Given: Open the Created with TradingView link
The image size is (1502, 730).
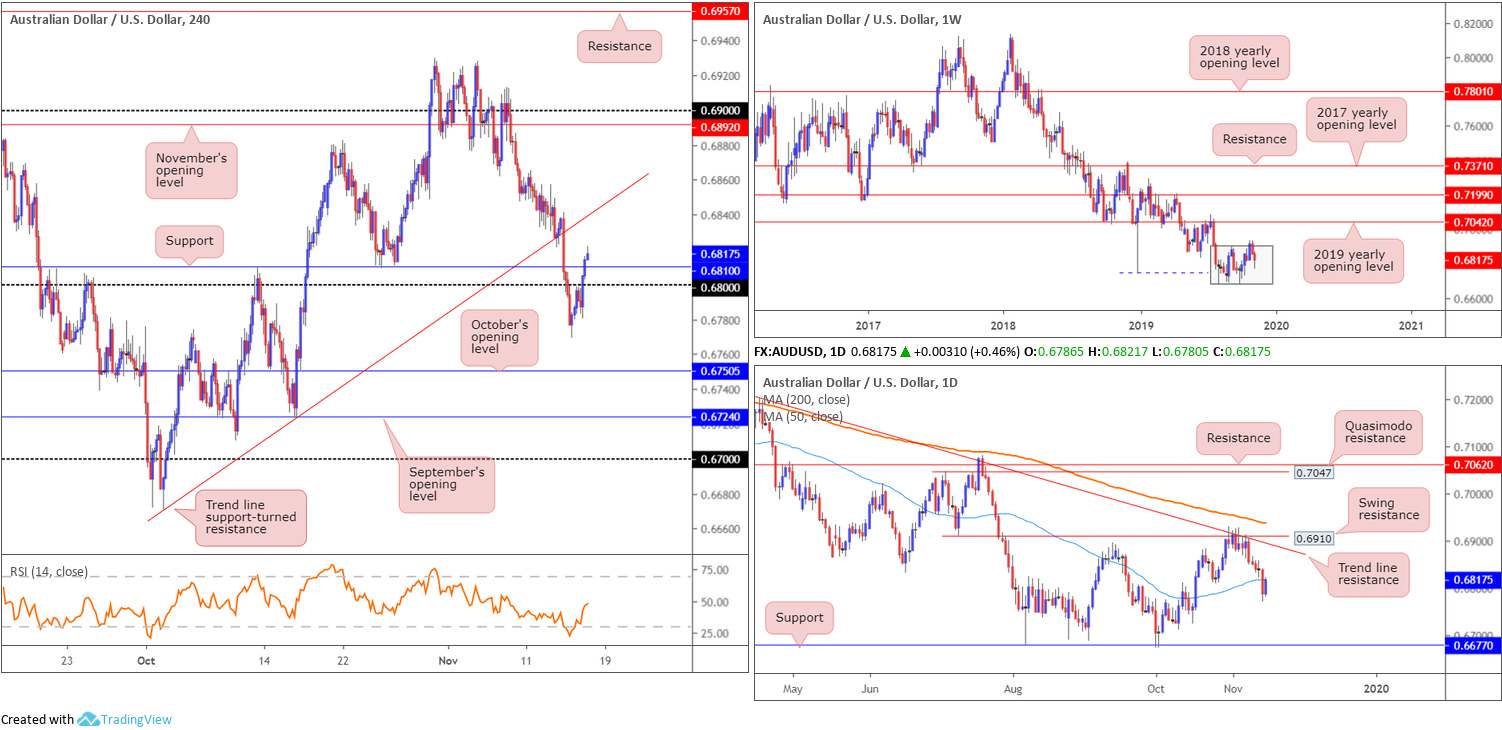Looking at the screenshot, I should point(86,719).
